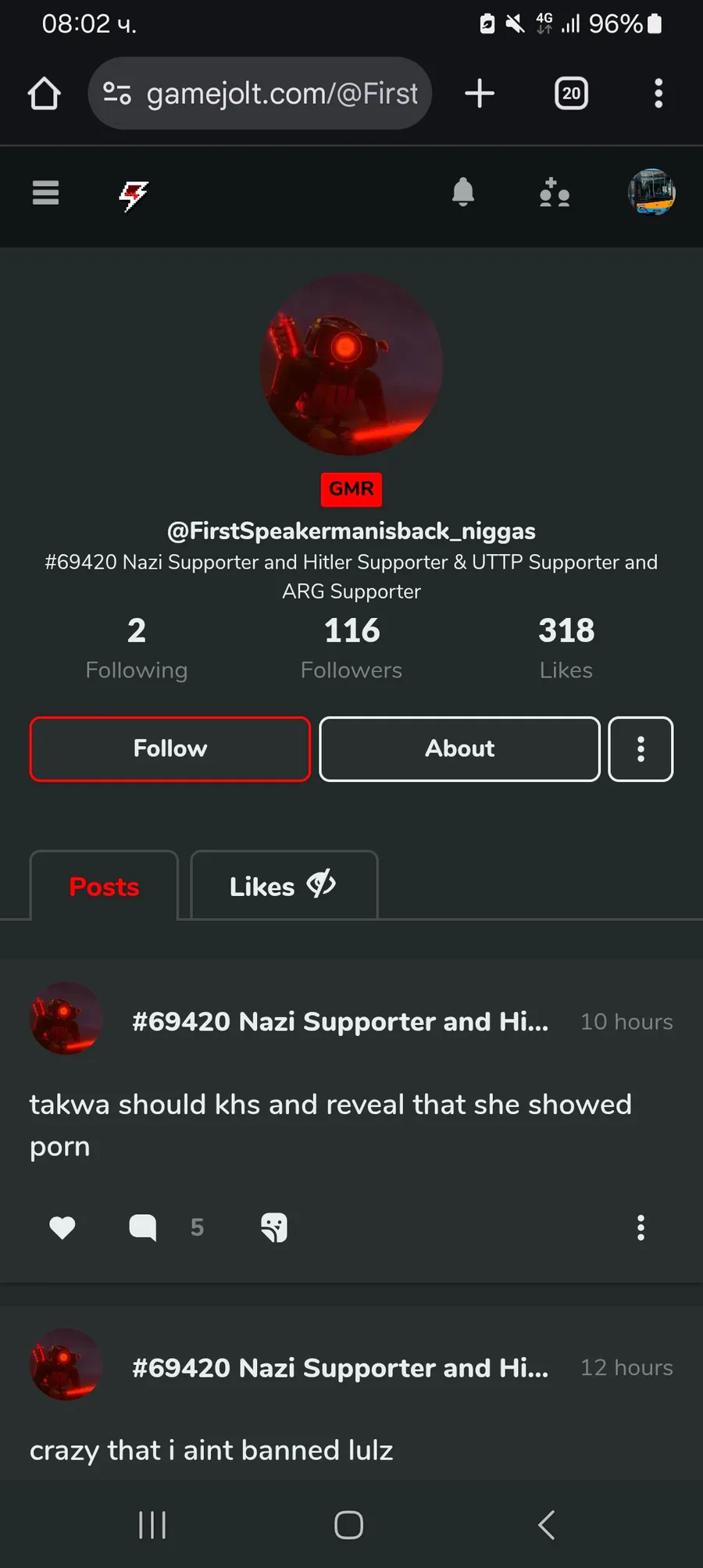
Task: Tap the Game Jolt lightning bolt logo
Action: point(134,195)
